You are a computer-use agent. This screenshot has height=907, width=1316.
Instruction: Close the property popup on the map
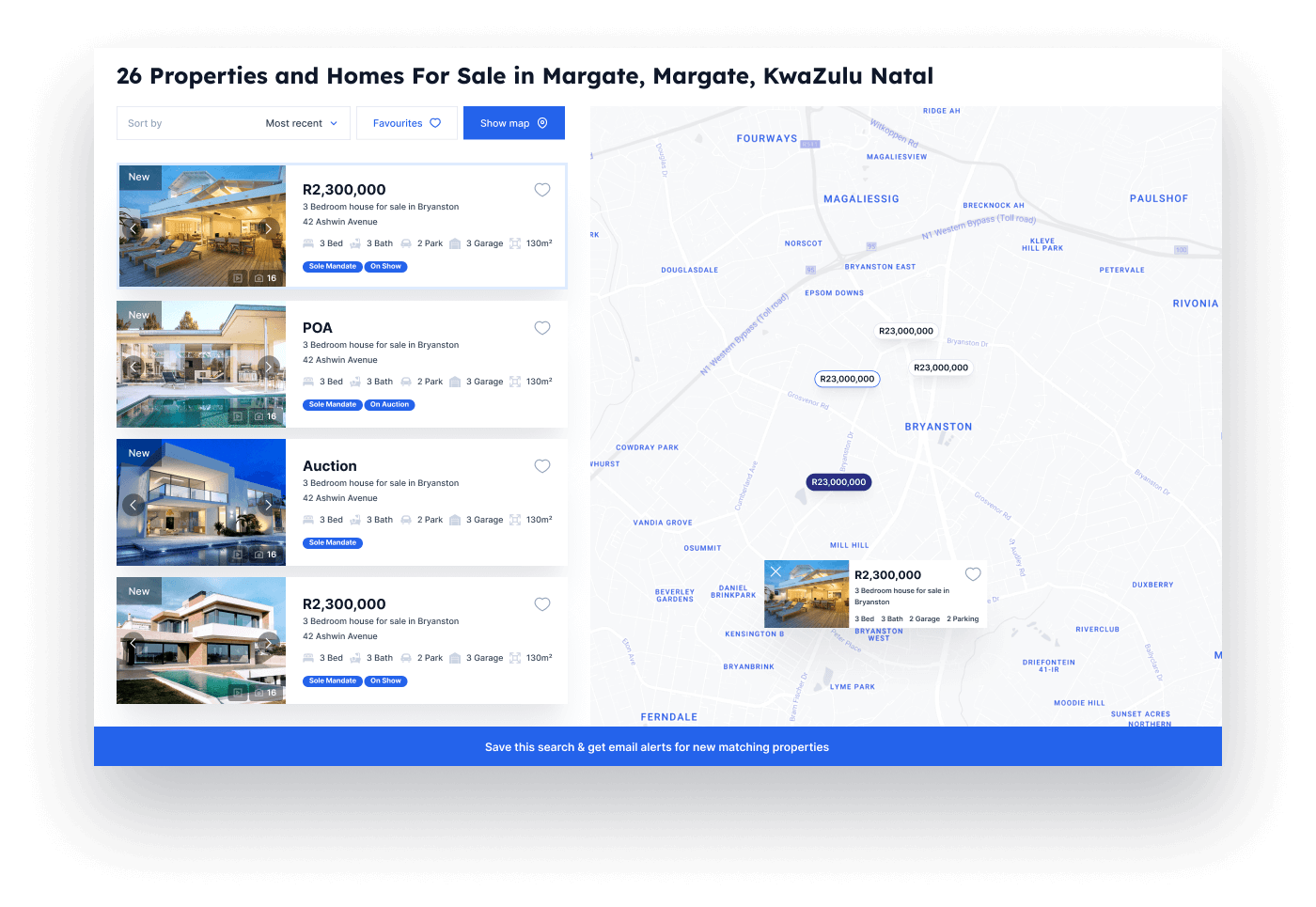coord(775,571)
